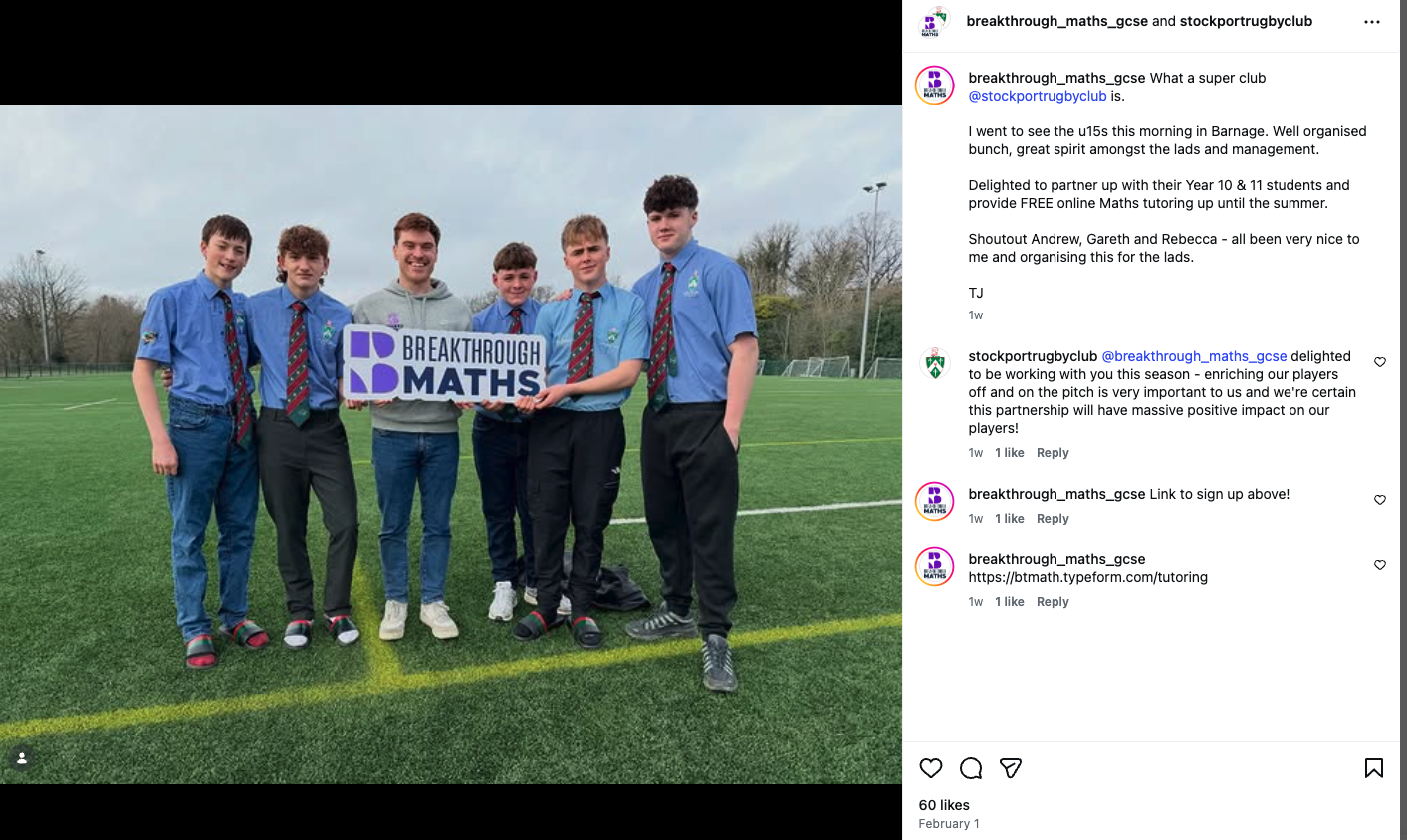Viewport: 1407px width, 840px height.
Task: Like the stockportrugbyclub comment
Action: pyautogui.click(x=1380, y=362)
